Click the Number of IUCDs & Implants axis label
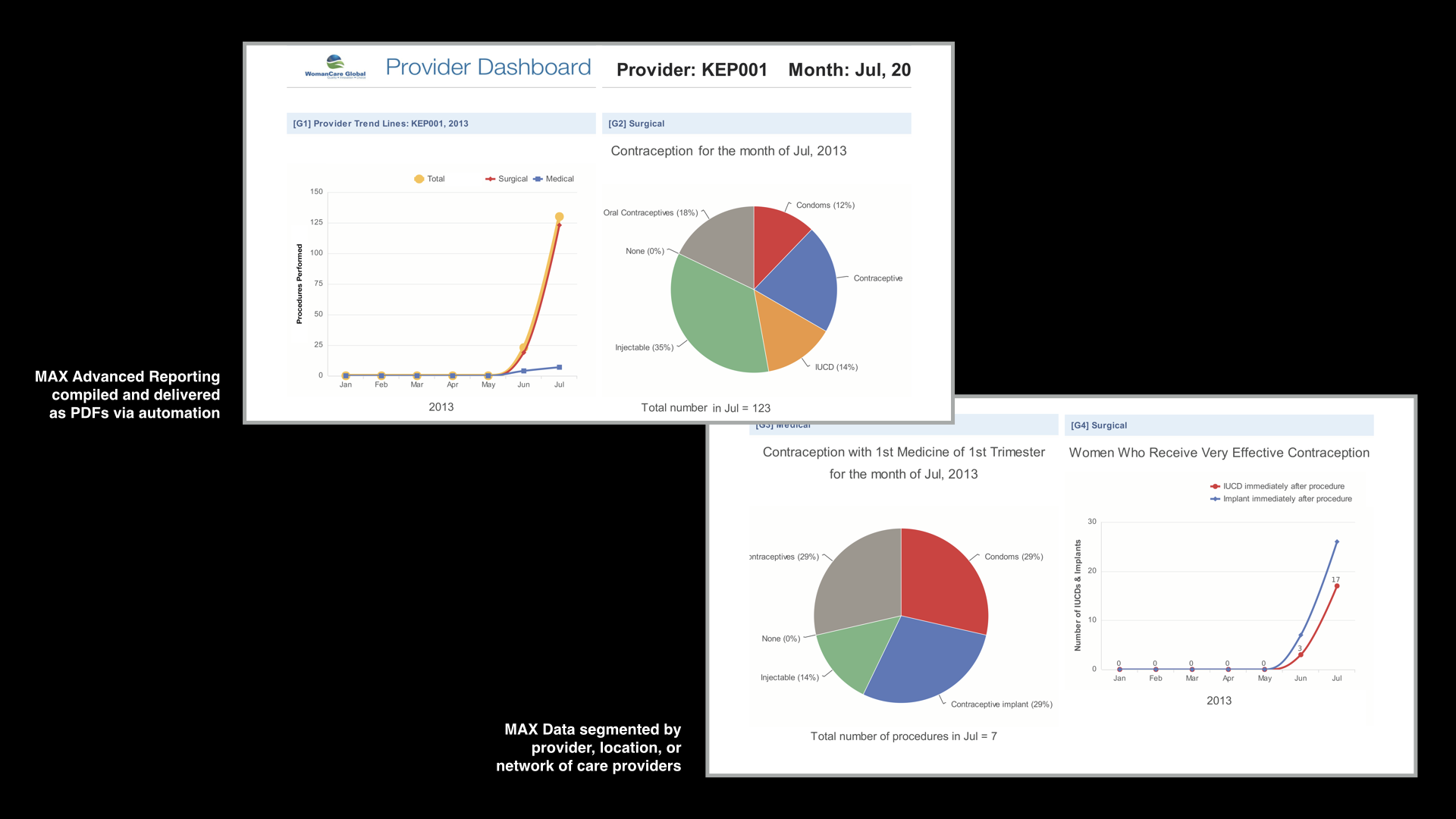The height and width of the screenshot is (819, 1456). pos(1078,595)
